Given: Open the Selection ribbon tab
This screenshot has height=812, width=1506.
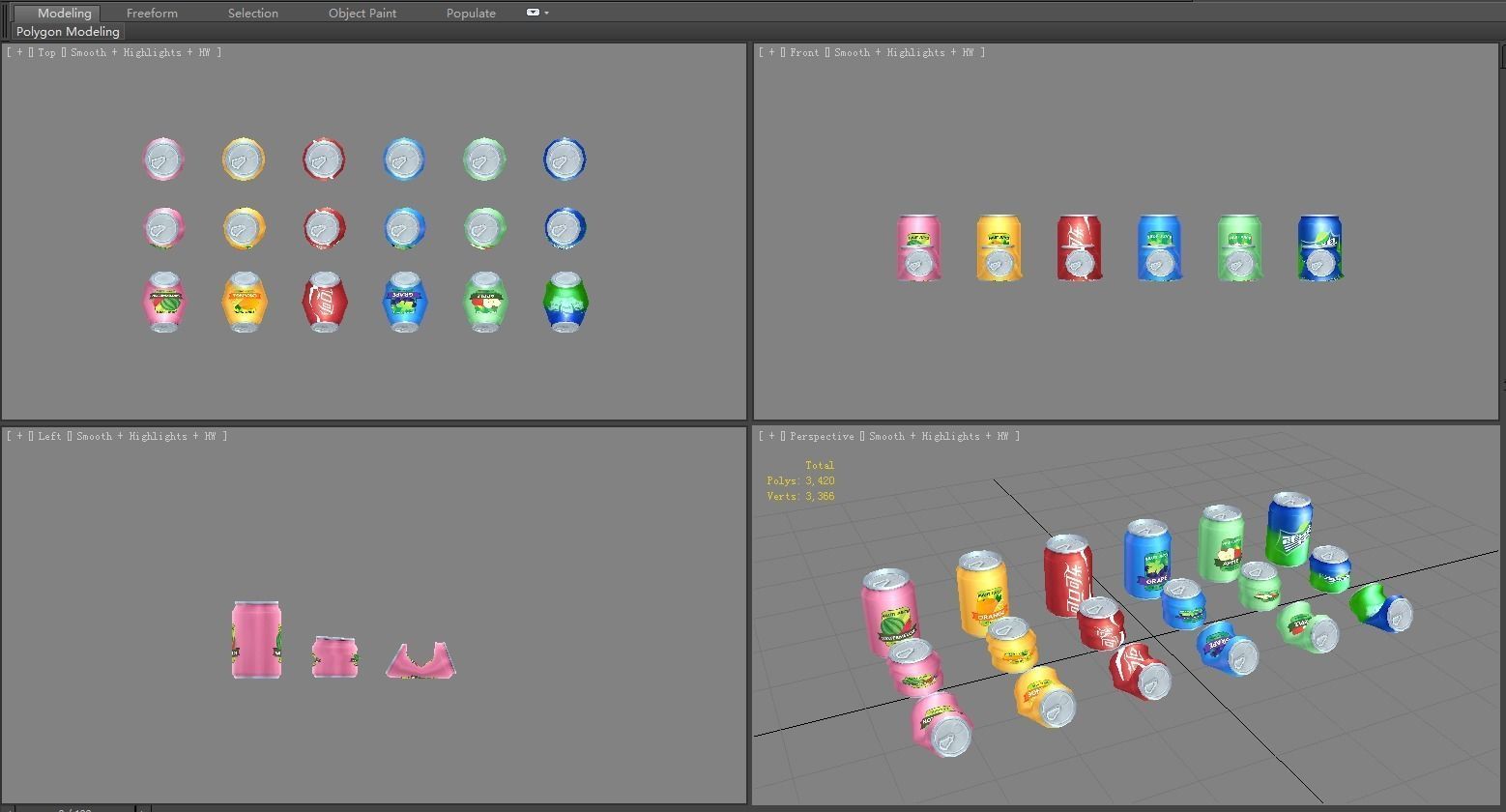Looking at the screenshot, I should tap(253, 13).
